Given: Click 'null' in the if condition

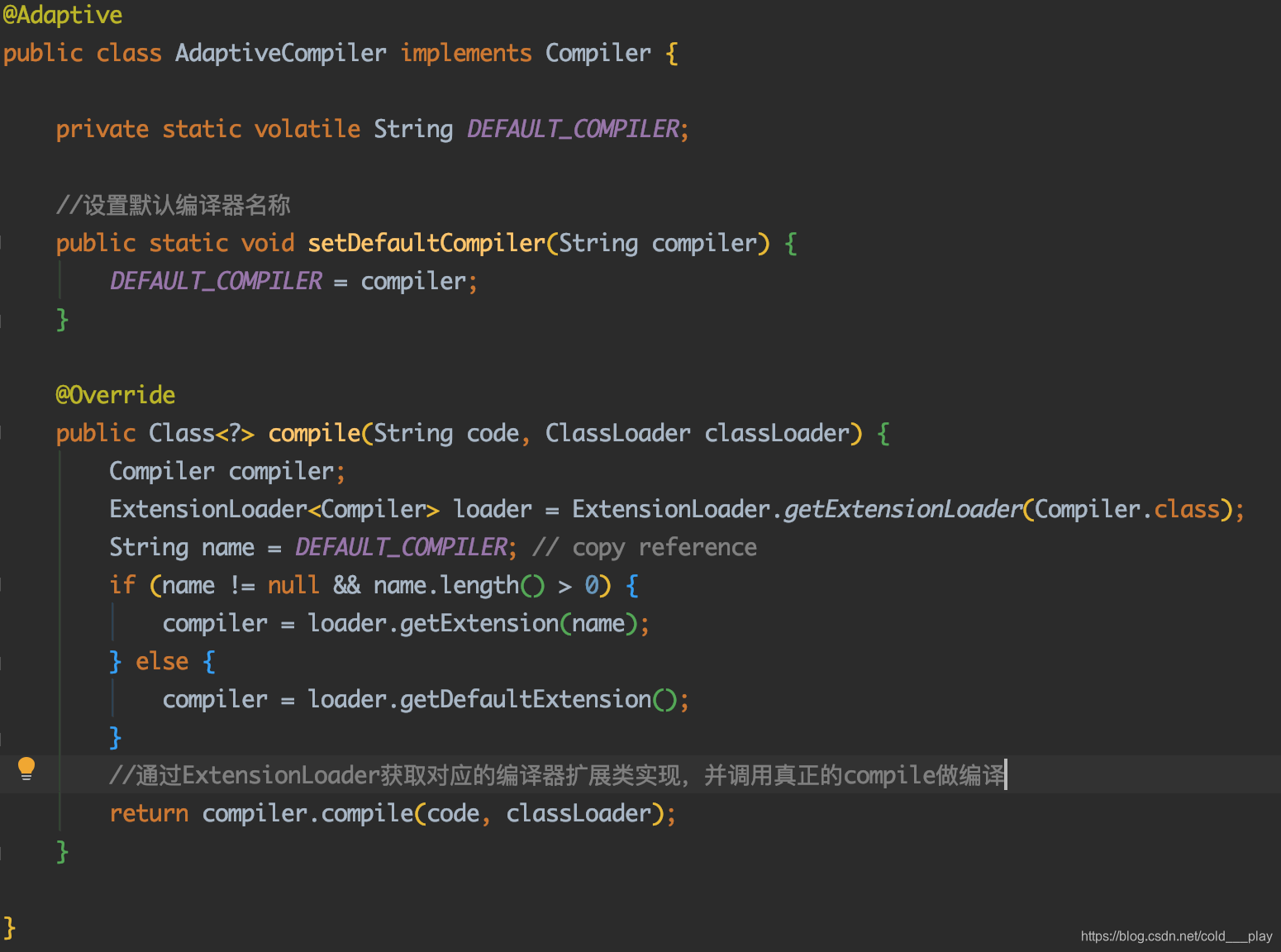Looking at the screenshot, I should [x=293, y=585].
